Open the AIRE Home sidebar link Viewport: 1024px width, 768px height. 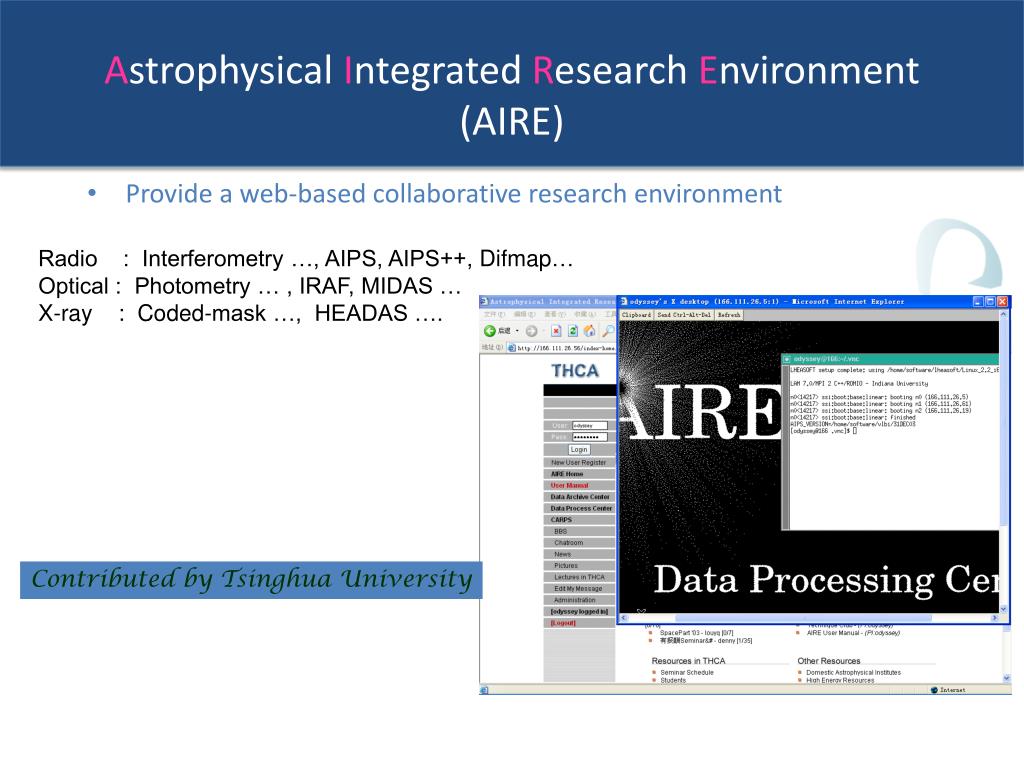click(x=567, y=474)
